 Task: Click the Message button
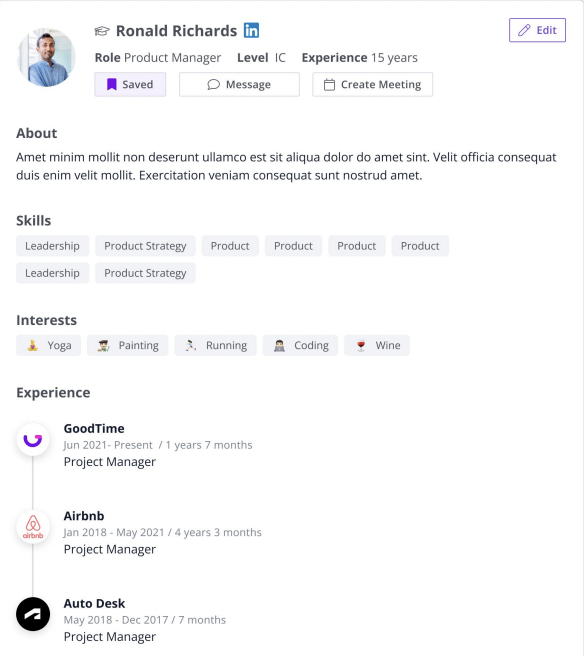pyautogui.click(x=239, y=85)
